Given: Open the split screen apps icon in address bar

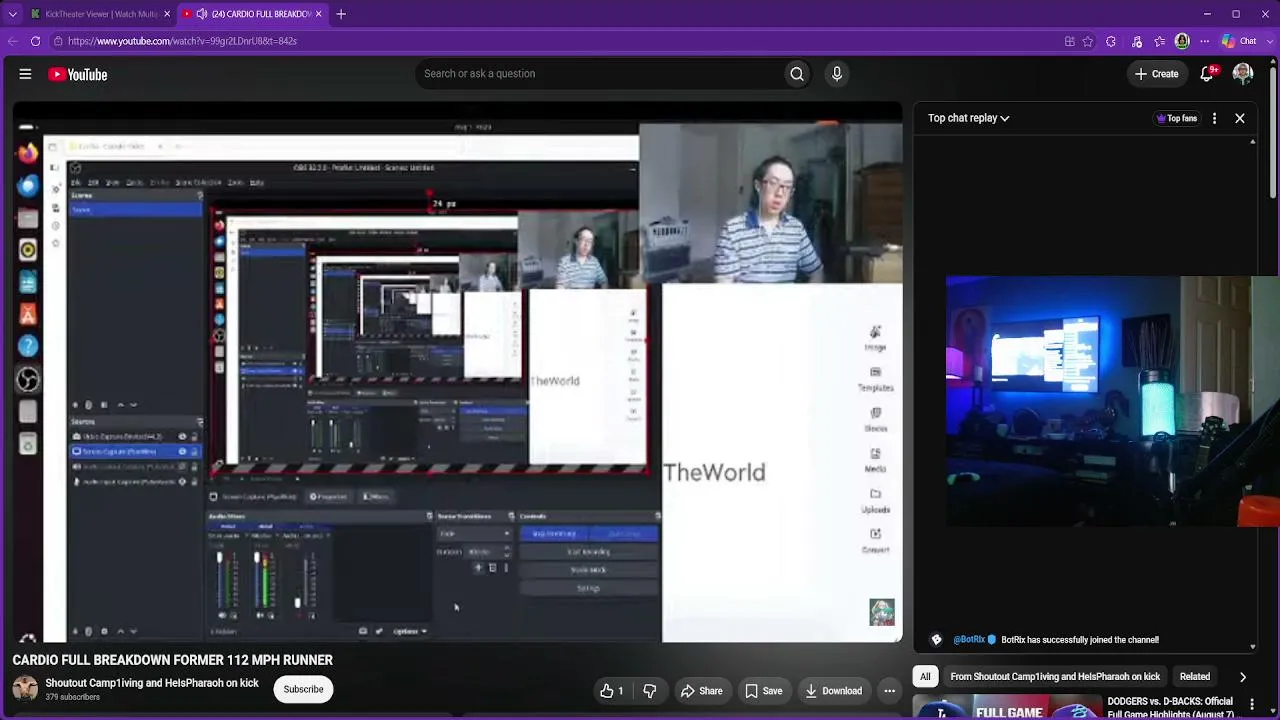Looking at the screenshot, I should pyautogui.click(x=1070, y=41).
